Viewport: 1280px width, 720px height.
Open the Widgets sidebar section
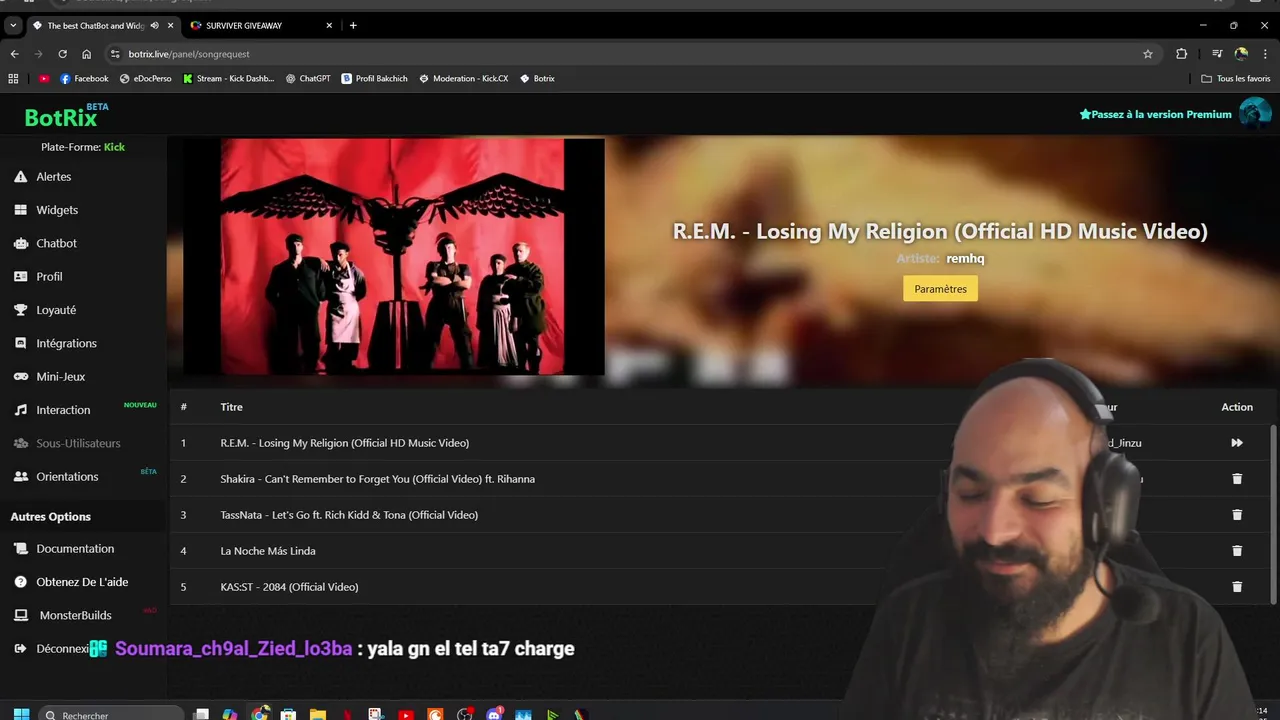click(57, 210)
